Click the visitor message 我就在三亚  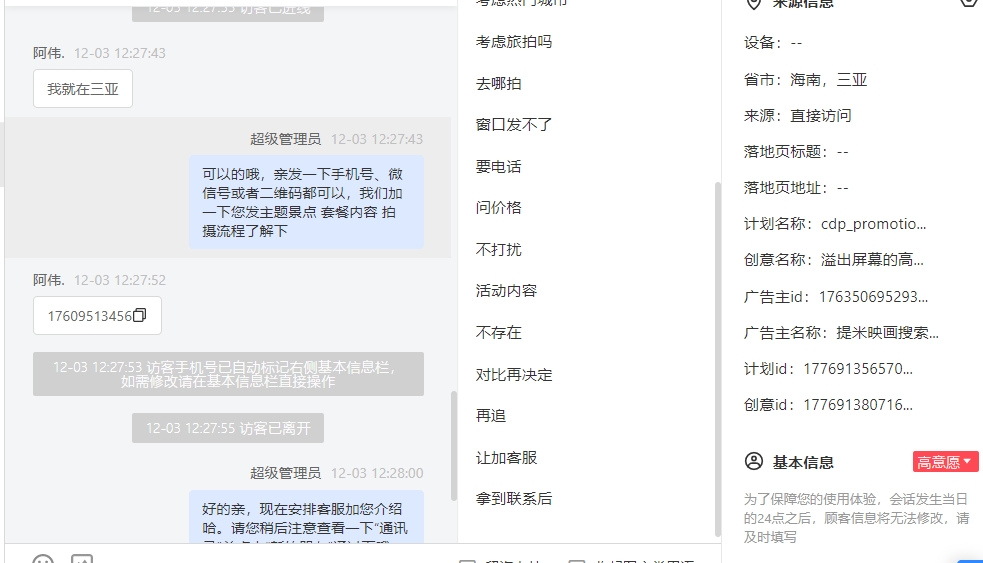coord(83,88)
